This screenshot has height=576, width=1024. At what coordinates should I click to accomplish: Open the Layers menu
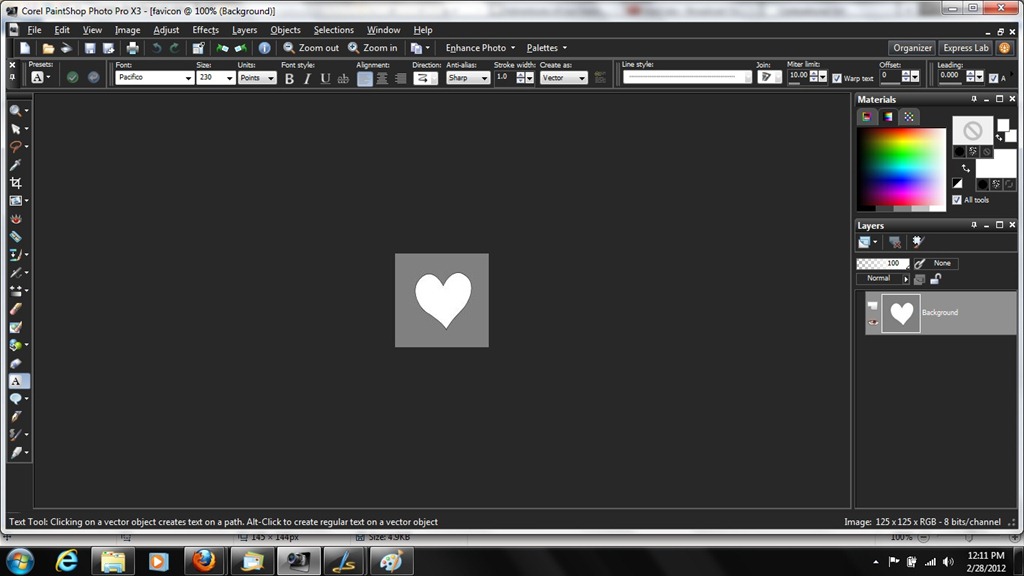click(x=244, y=30)
